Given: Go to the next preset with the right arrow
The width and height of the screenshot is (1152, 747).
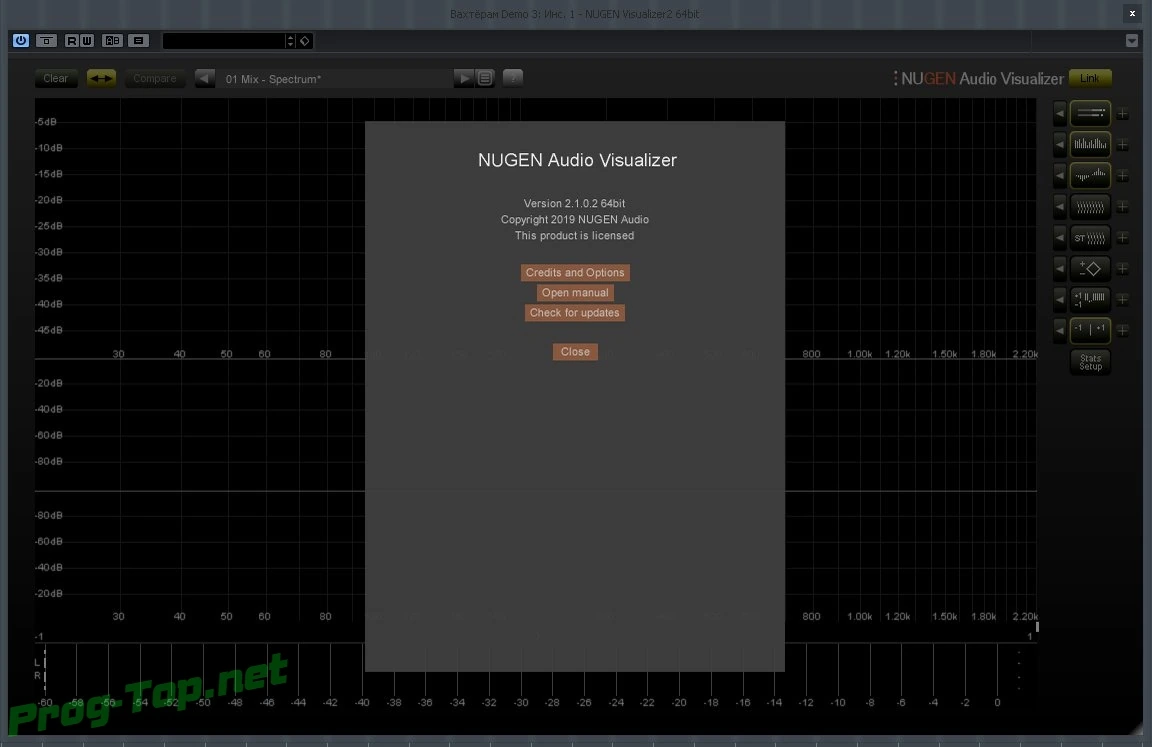Looking at the screenshot, I should coord(464,78).
